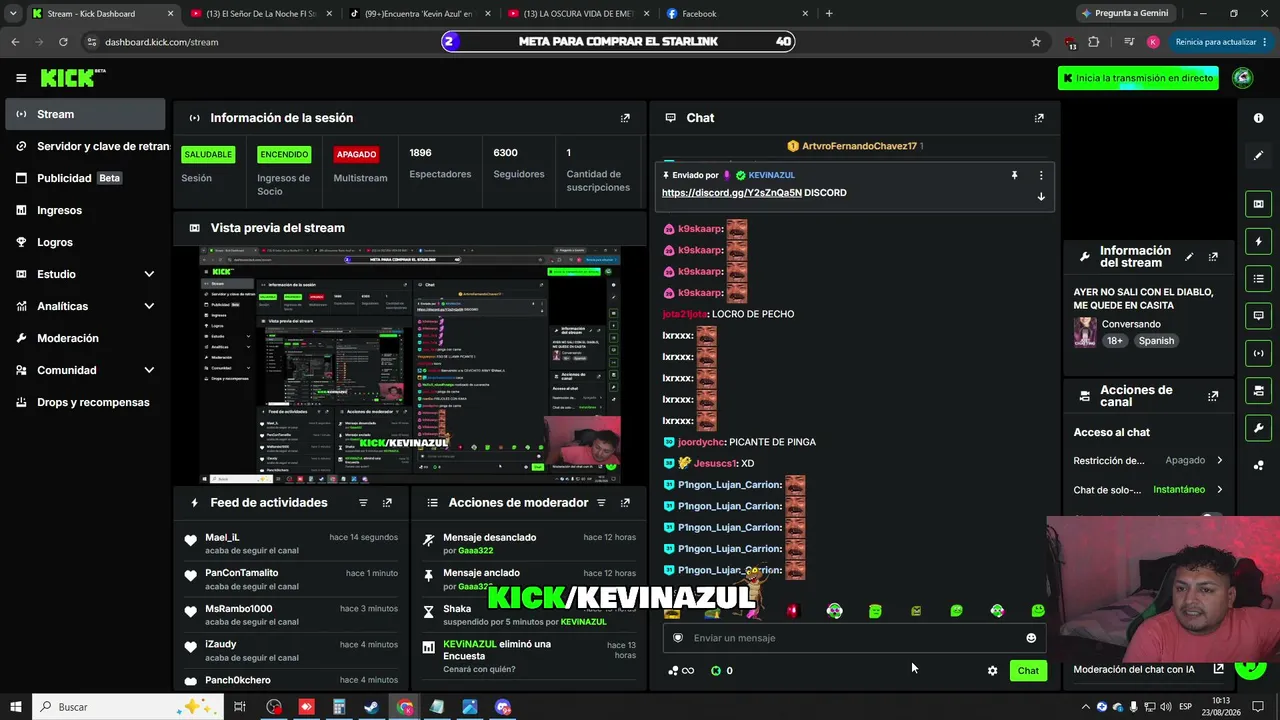This screenshot has height=720, width=1280.
Task: Bookmark this page with the star icon
Action: click(x=1036, y=42)
